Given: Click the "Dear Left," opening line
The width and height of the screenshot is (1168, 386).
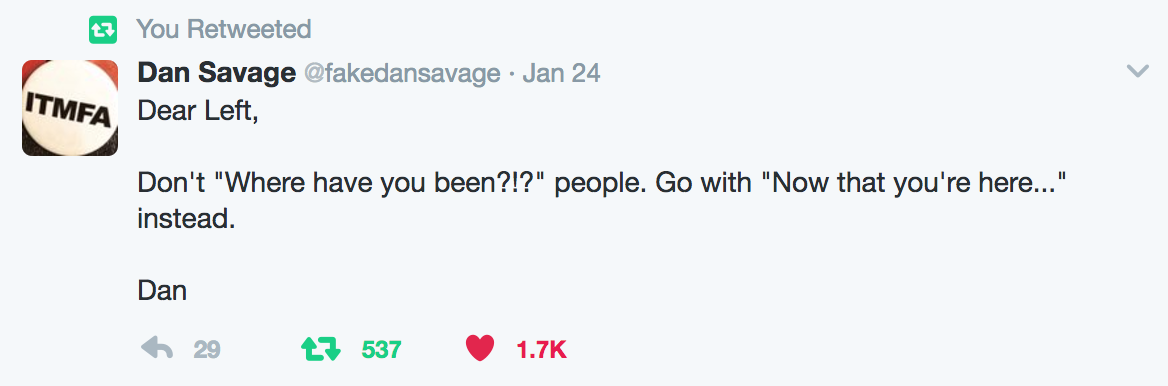Looking at the screenshot, I should [x=198, y=112].
